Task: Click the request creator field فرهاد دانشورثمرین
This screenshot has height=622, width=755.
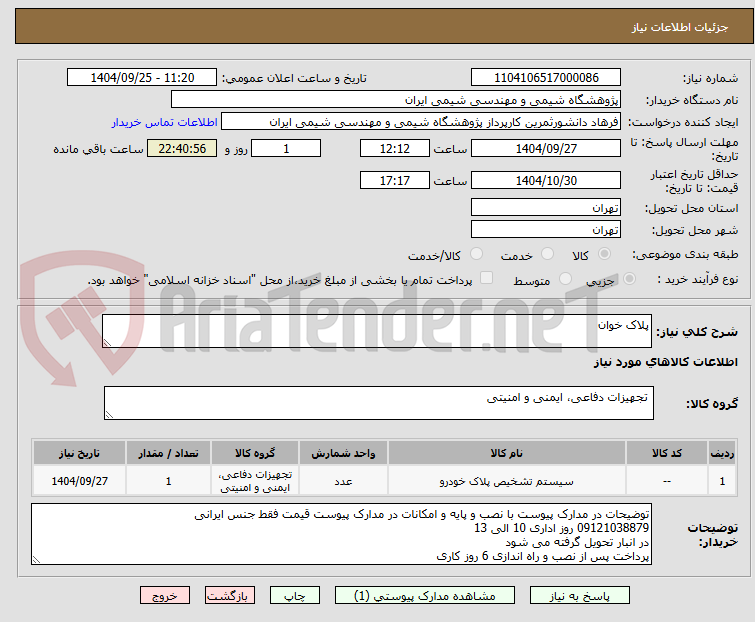Action: tap(421, 122)
